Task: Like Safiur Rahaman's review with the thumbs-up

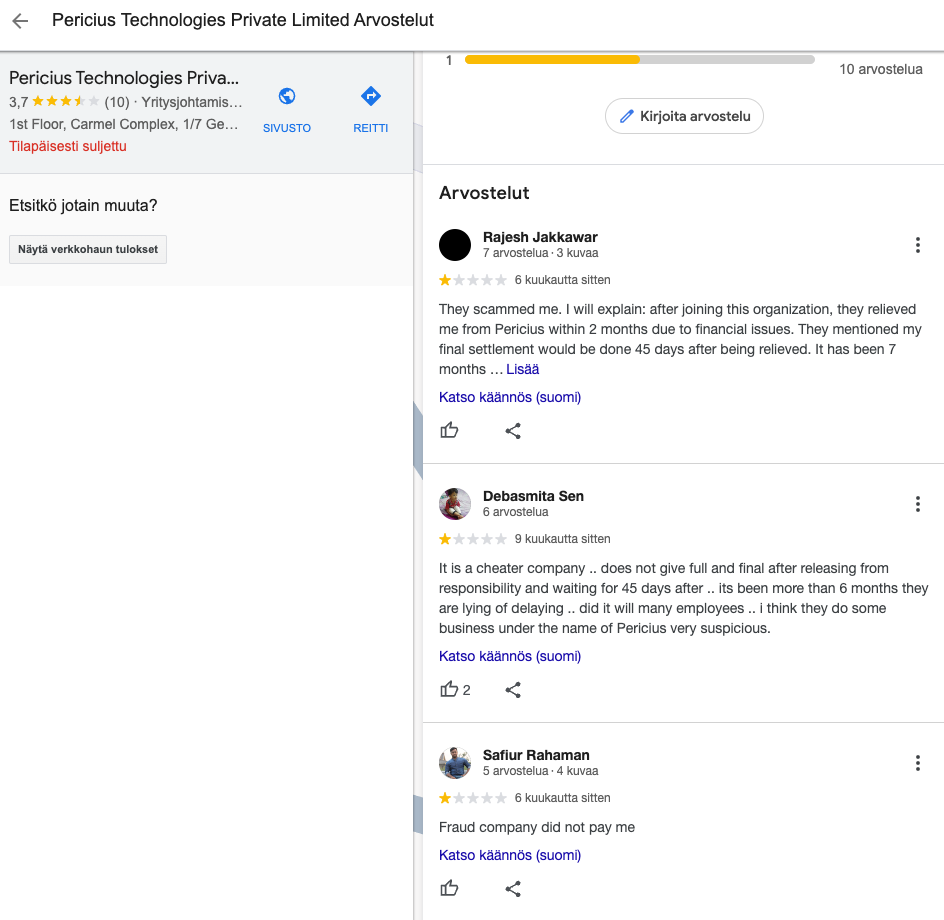Action: [449, 888]
